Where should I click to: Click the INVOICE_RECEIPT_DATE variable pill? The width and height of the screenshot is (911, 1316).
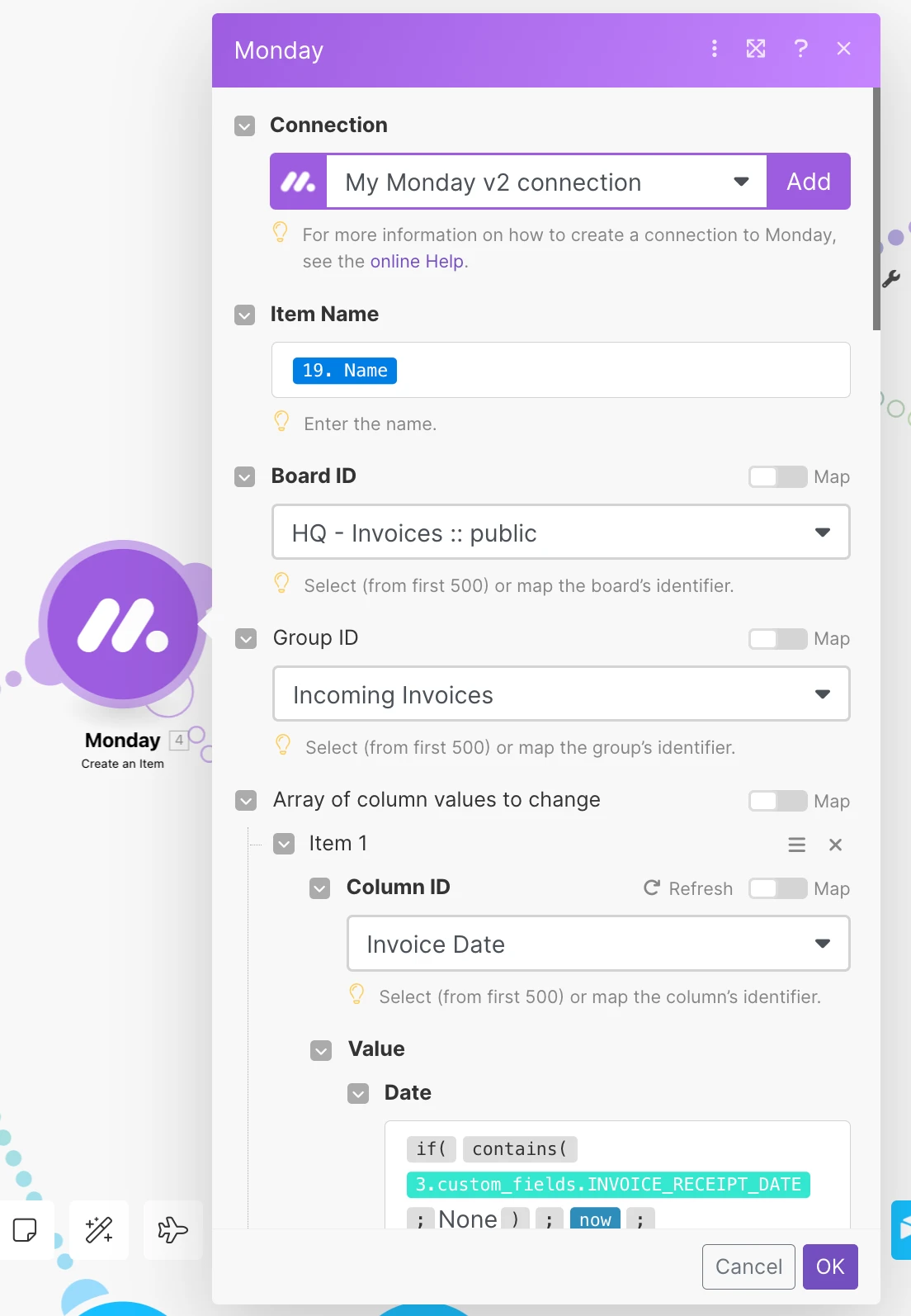click(608, 1185)
